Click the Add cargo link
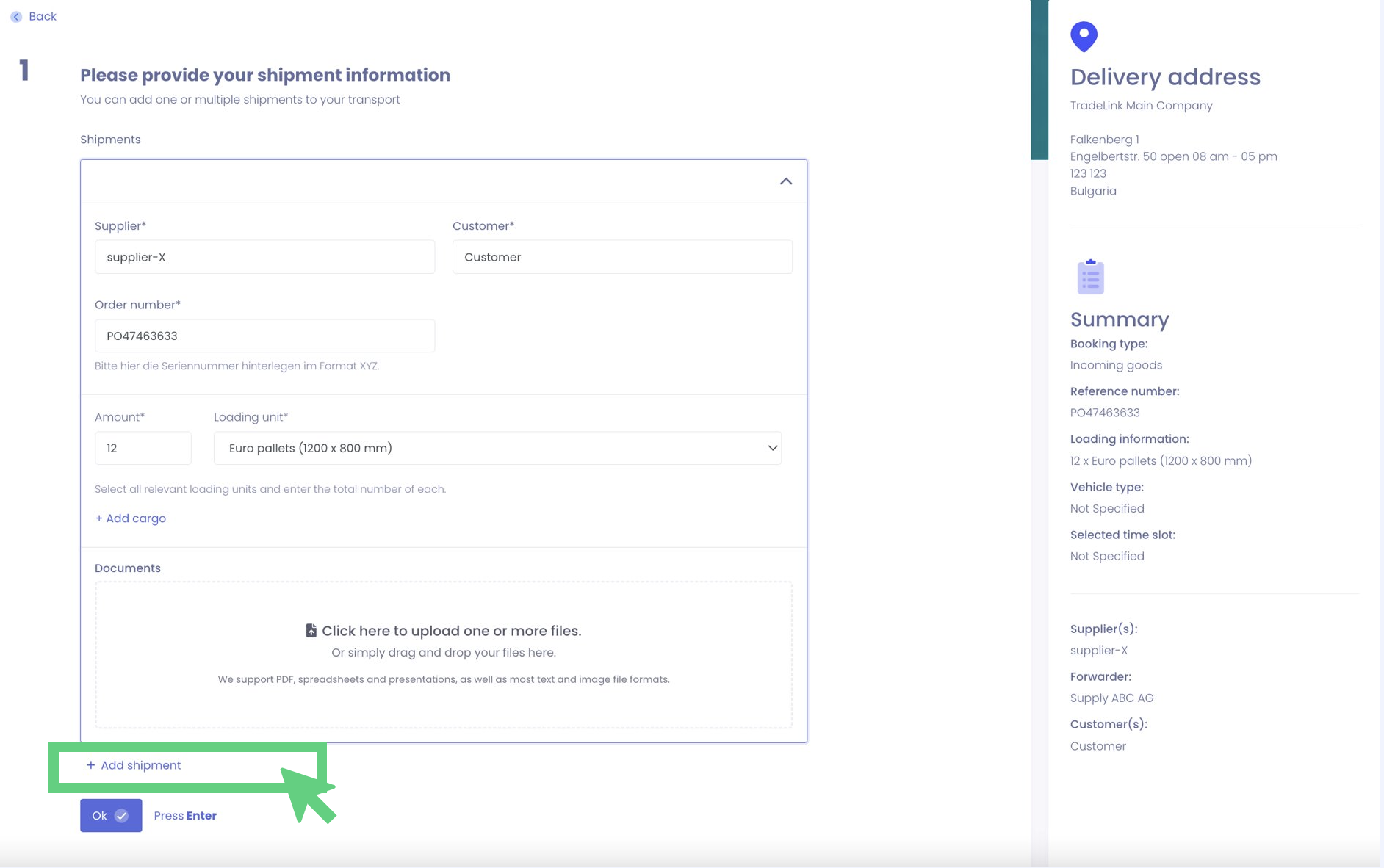The height and width of the screenshot is (868, 1384). (x=131, y=518)
